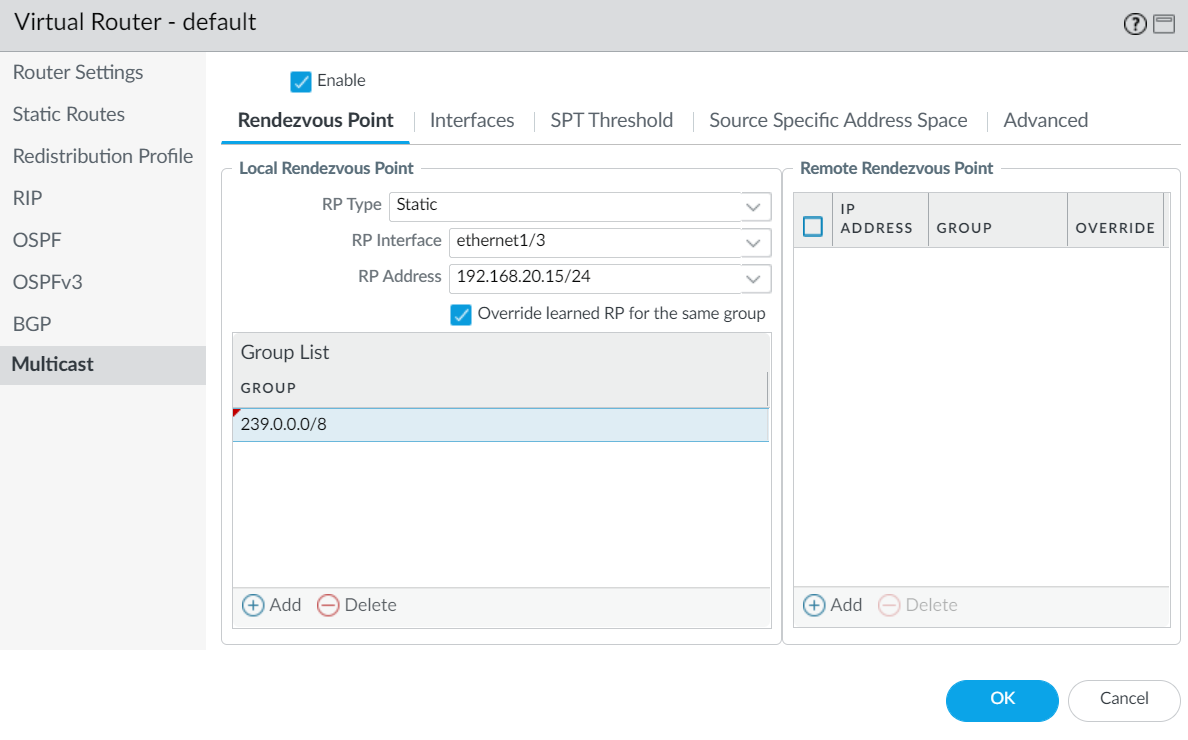Expand the RP Interface dropdown
This screenshot has width=1188, height=740.
click(x=754, y=242)
